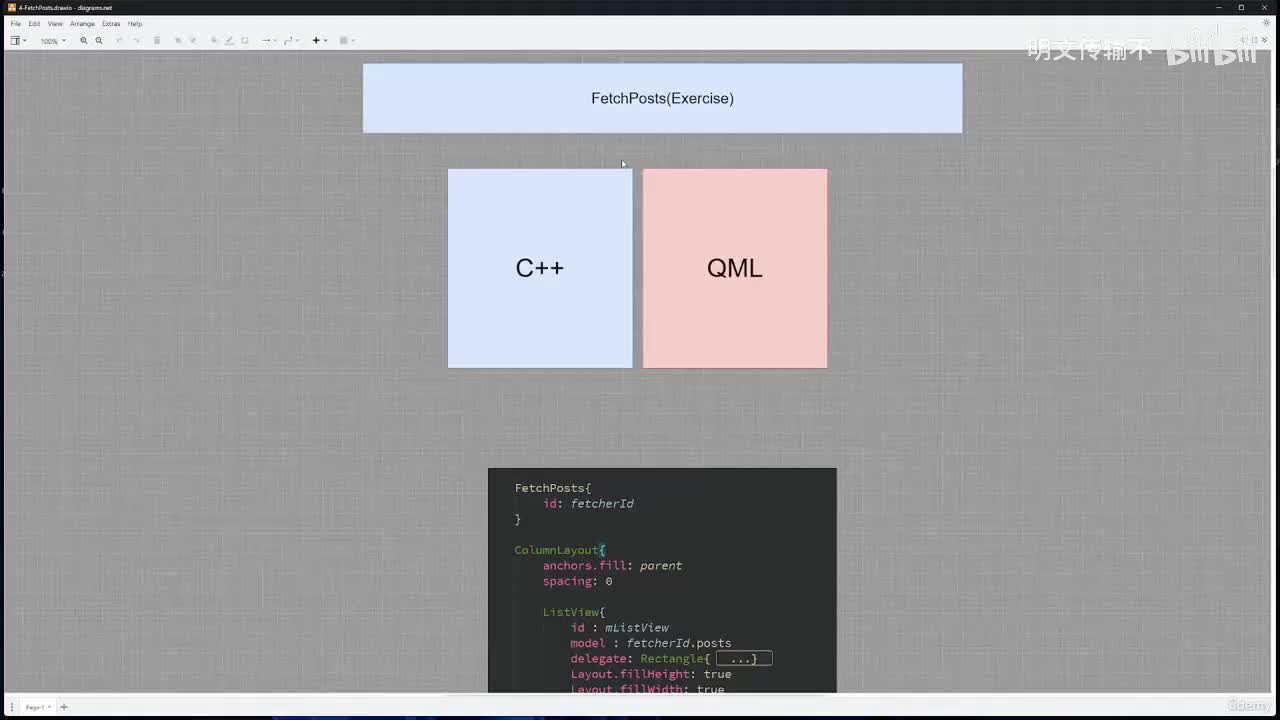
Task: Open the Connection arrow style dropdown
Action: click(x=268, y=41)
